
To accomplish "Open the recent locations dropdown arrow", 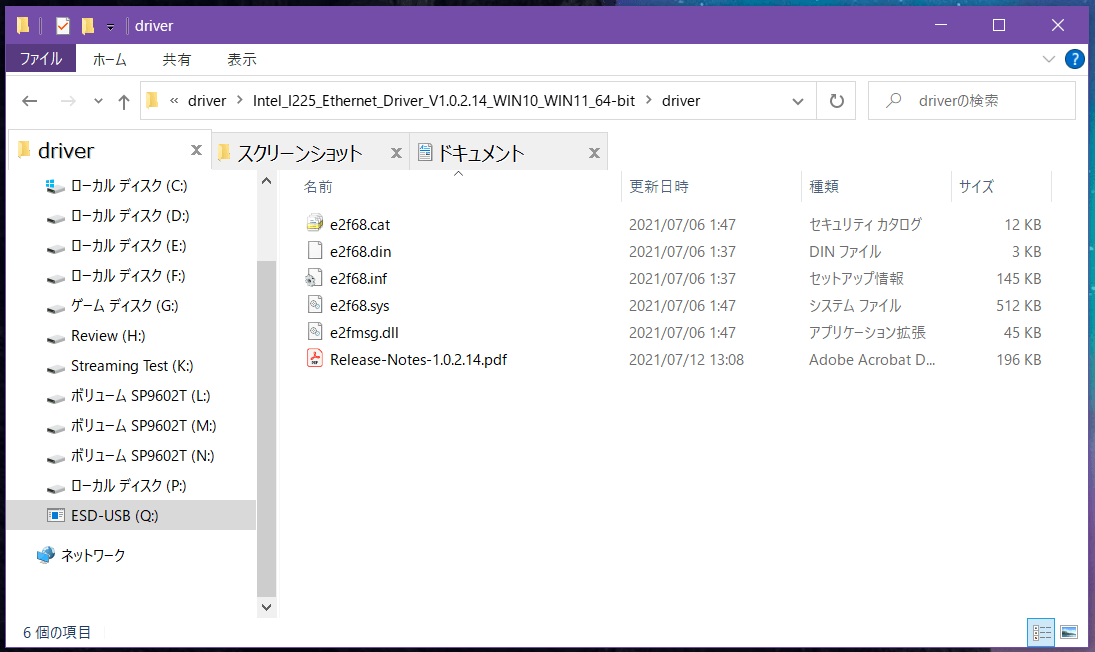I will [98, 101].
